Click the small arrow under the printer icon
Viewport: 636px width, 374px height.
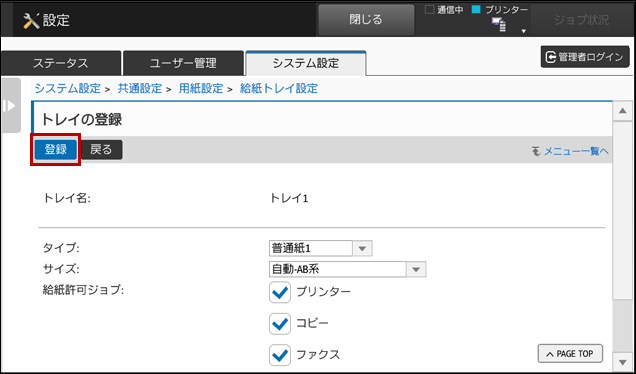(x=524, y=31)
